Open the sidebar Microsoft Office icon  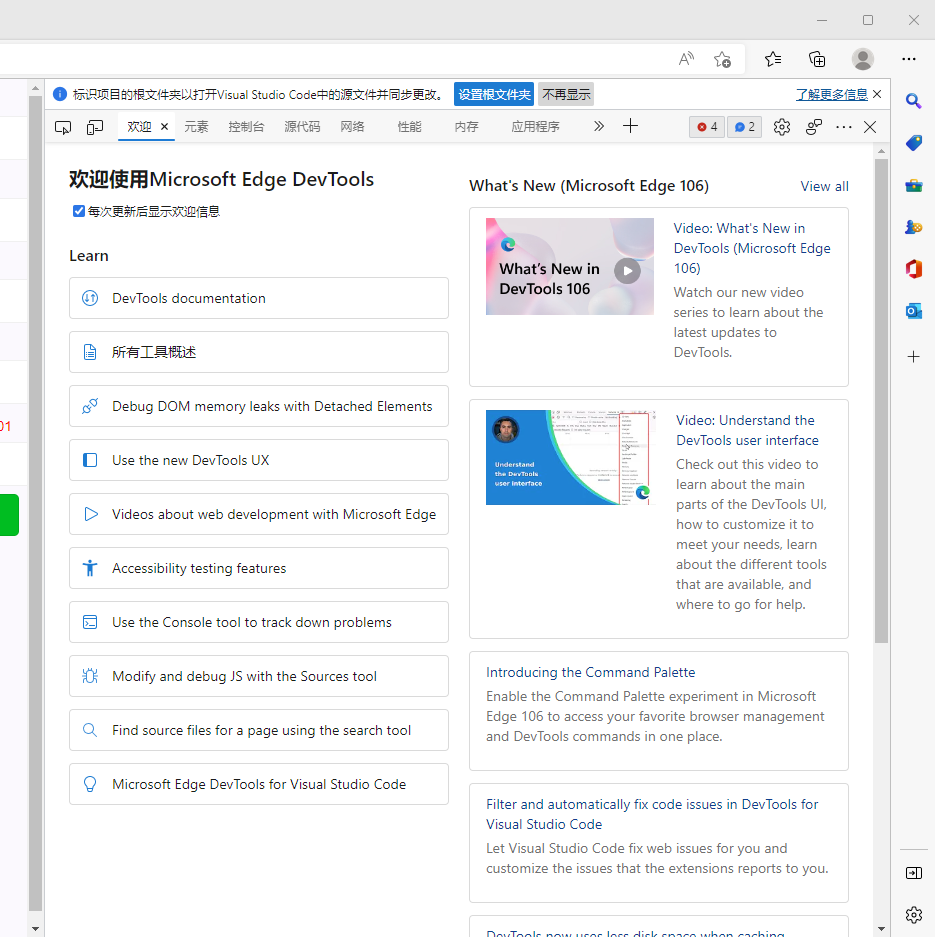click(913, 269)
